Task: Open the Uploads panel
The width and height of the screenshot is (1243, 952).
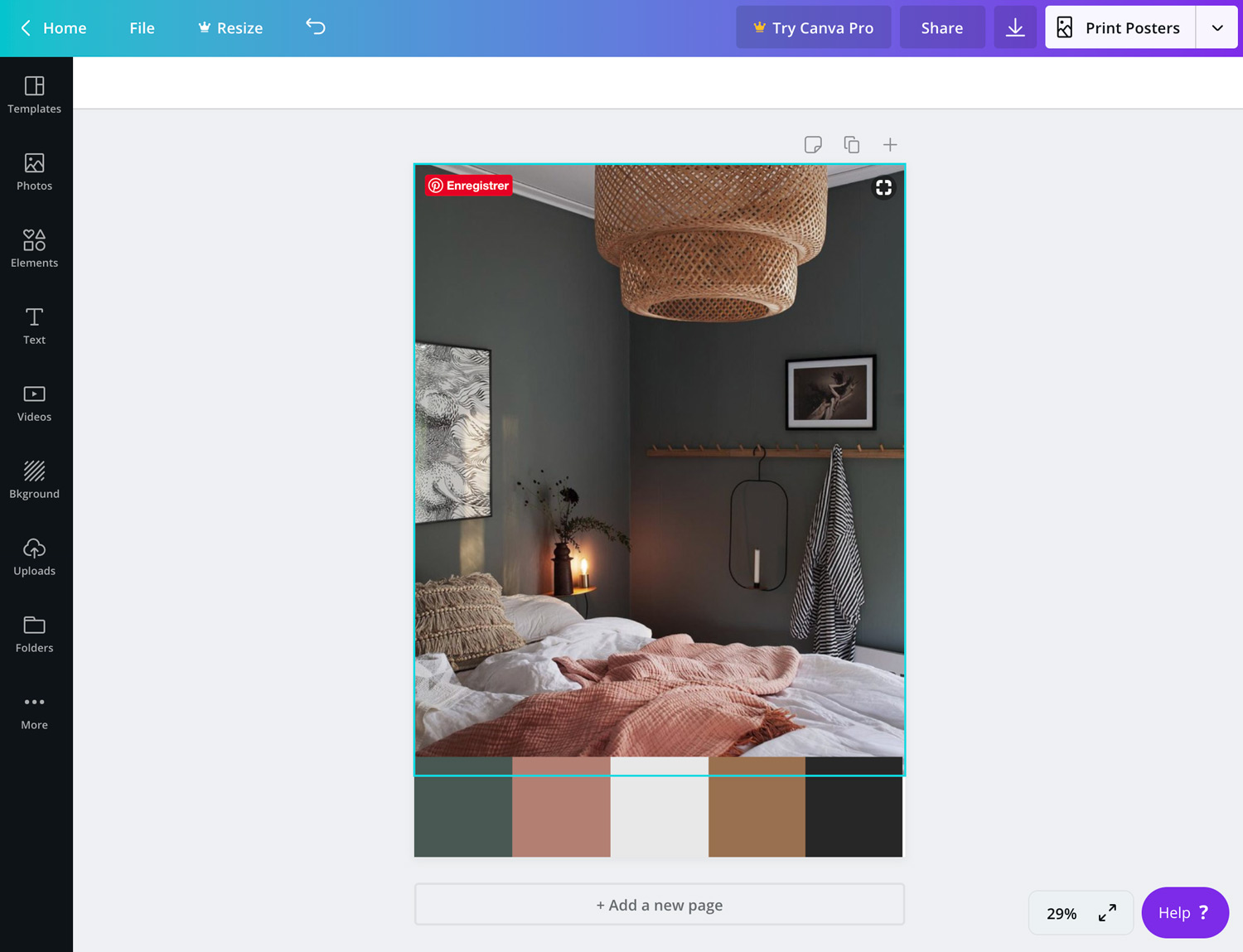Action: pyautogui.click(x=34, y=556)
